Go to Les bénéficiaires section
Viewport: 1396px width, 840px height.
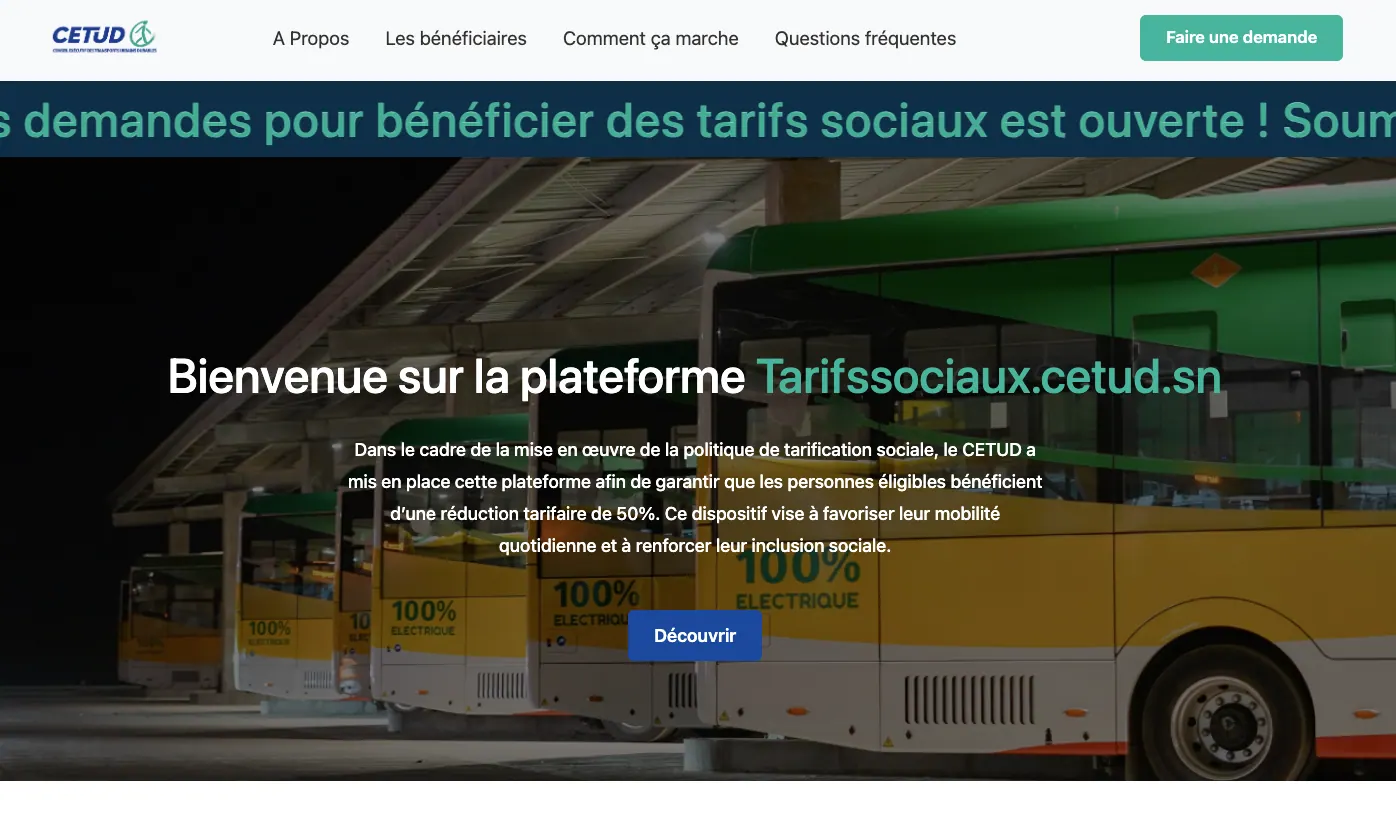456,39
